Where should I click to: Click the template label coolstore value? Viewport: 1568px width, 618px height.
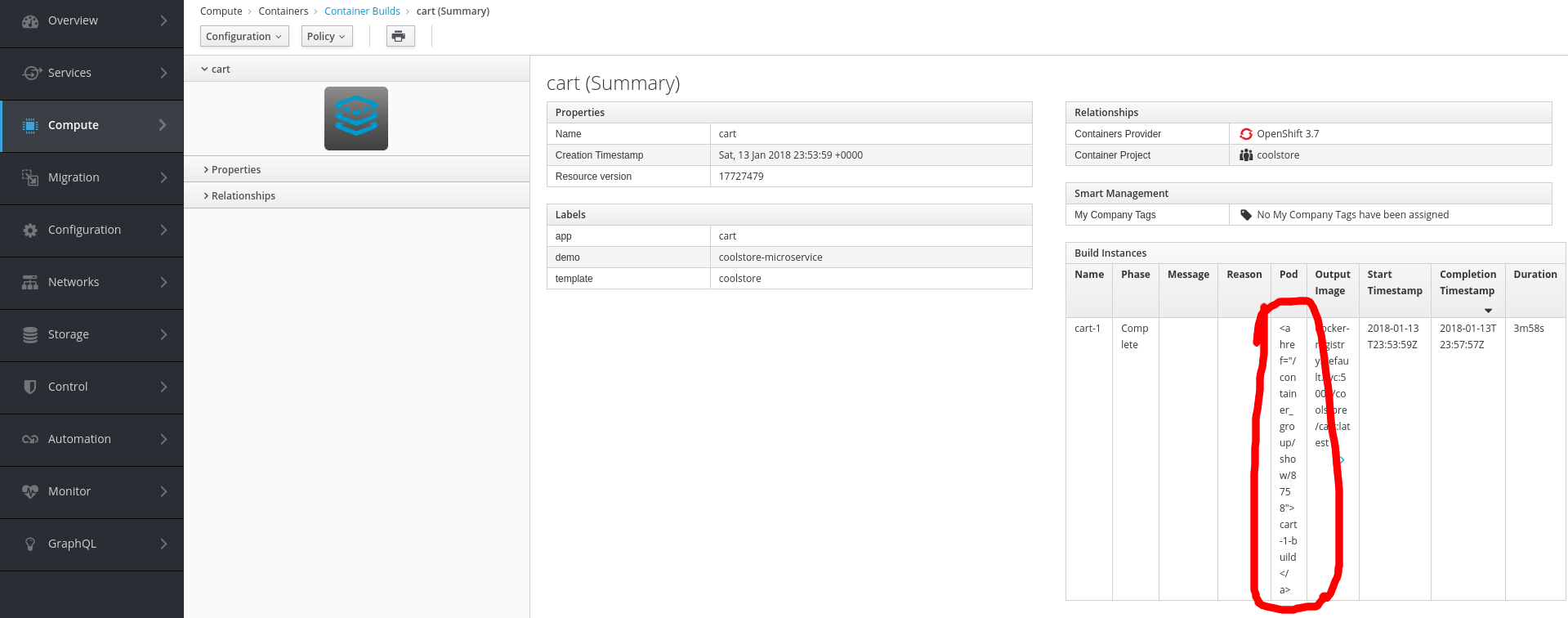coord(739,279)
